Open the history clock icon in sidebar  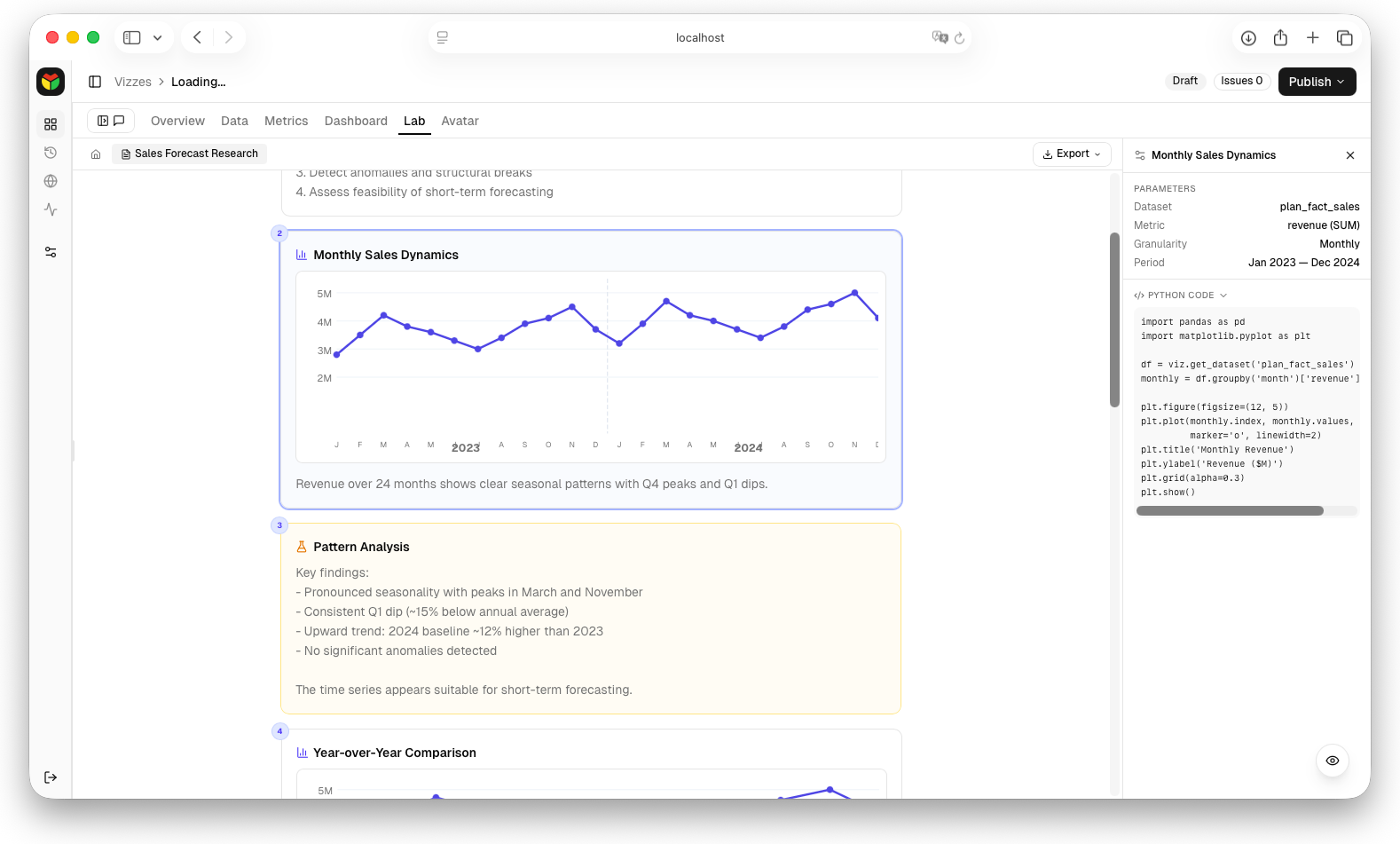[51, 153]
